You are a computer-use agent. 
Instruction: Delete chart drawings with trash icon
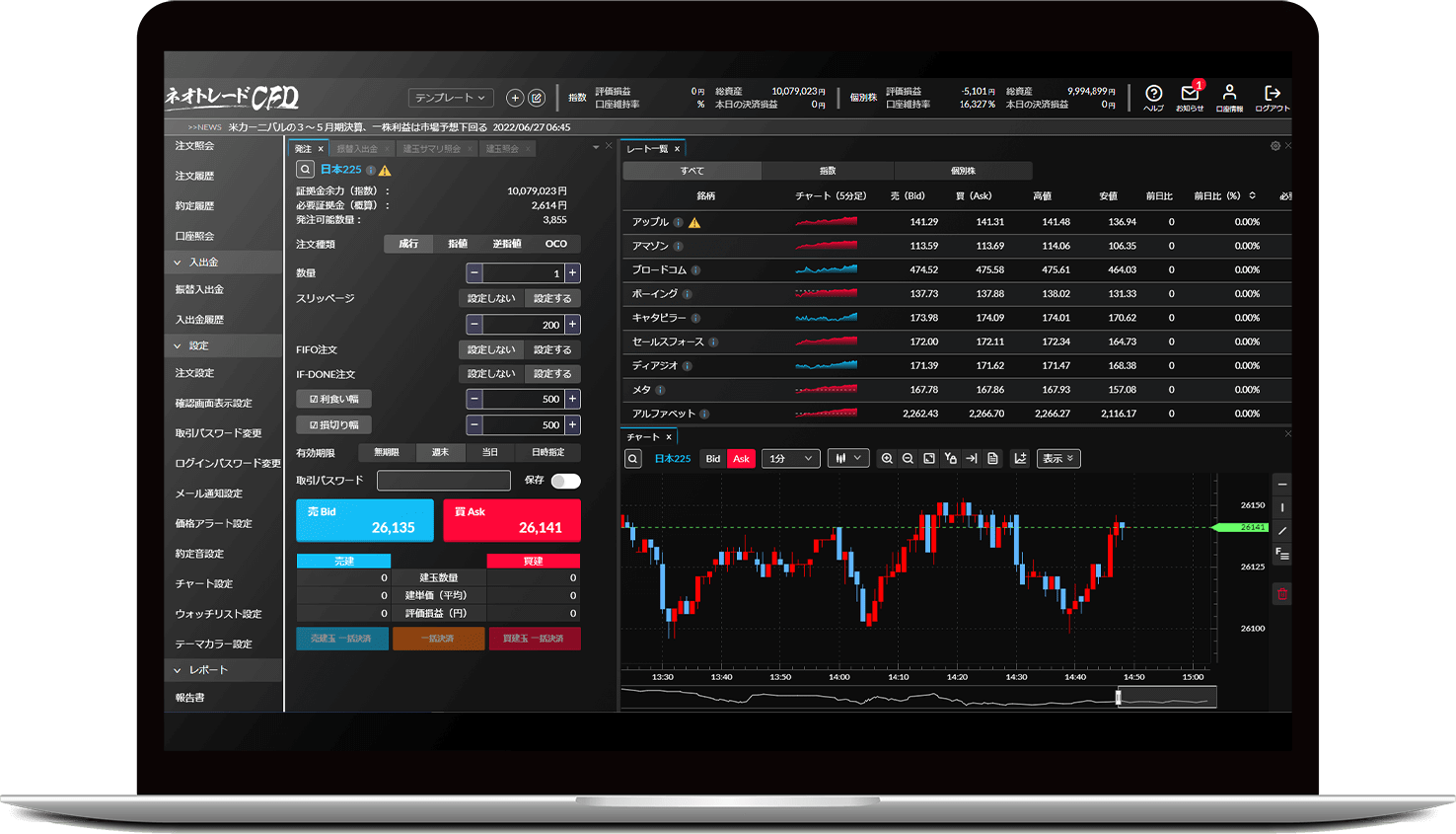1282,594
